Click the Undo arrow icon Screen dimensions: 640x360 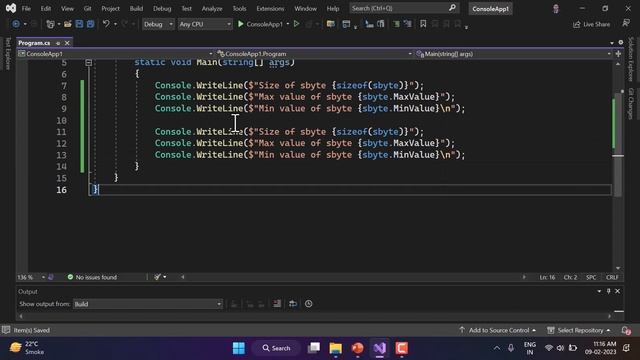106,24
